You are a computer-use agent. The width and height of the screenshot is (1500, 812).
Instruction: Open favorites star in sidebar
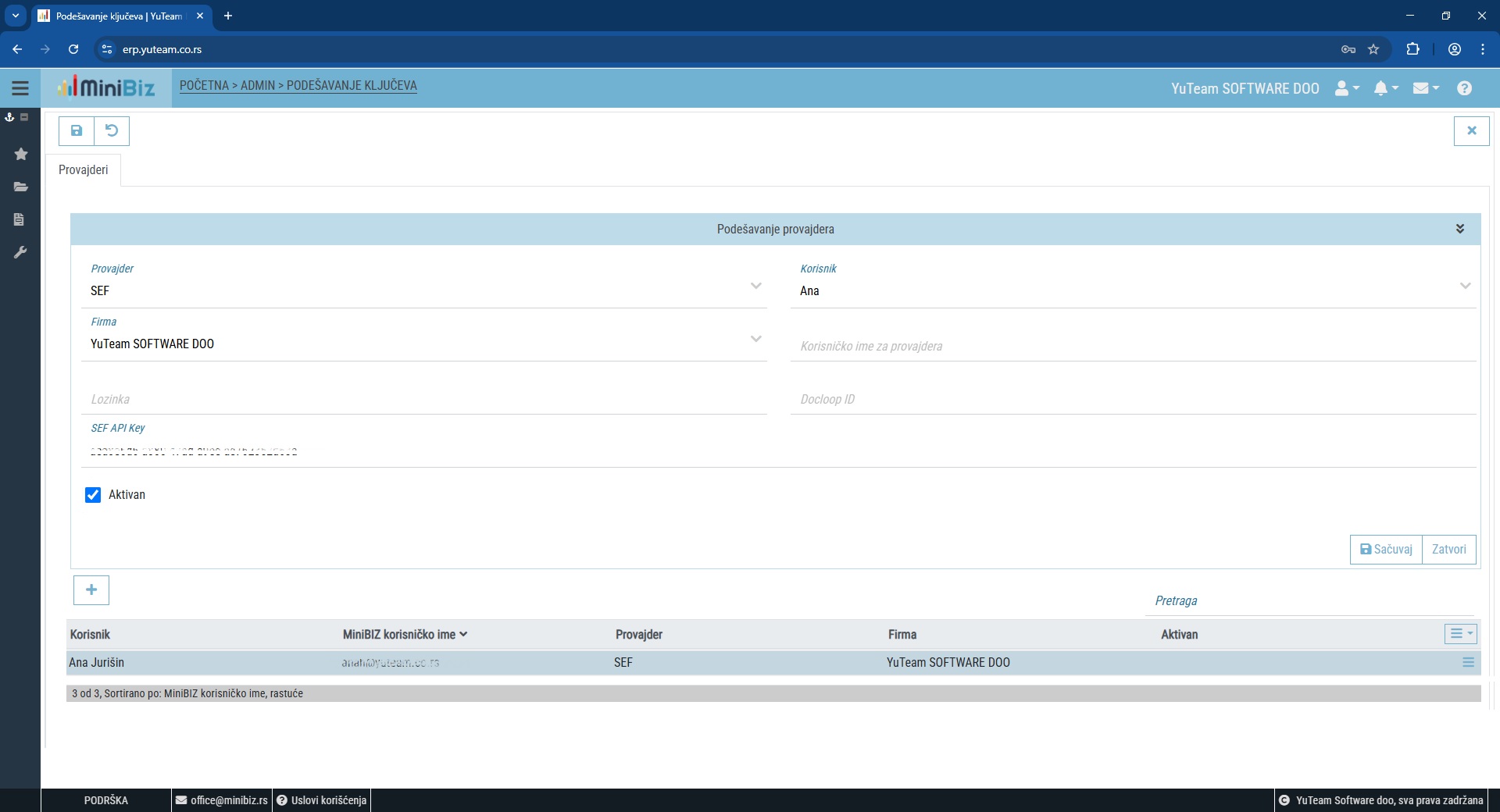(21, 154)
